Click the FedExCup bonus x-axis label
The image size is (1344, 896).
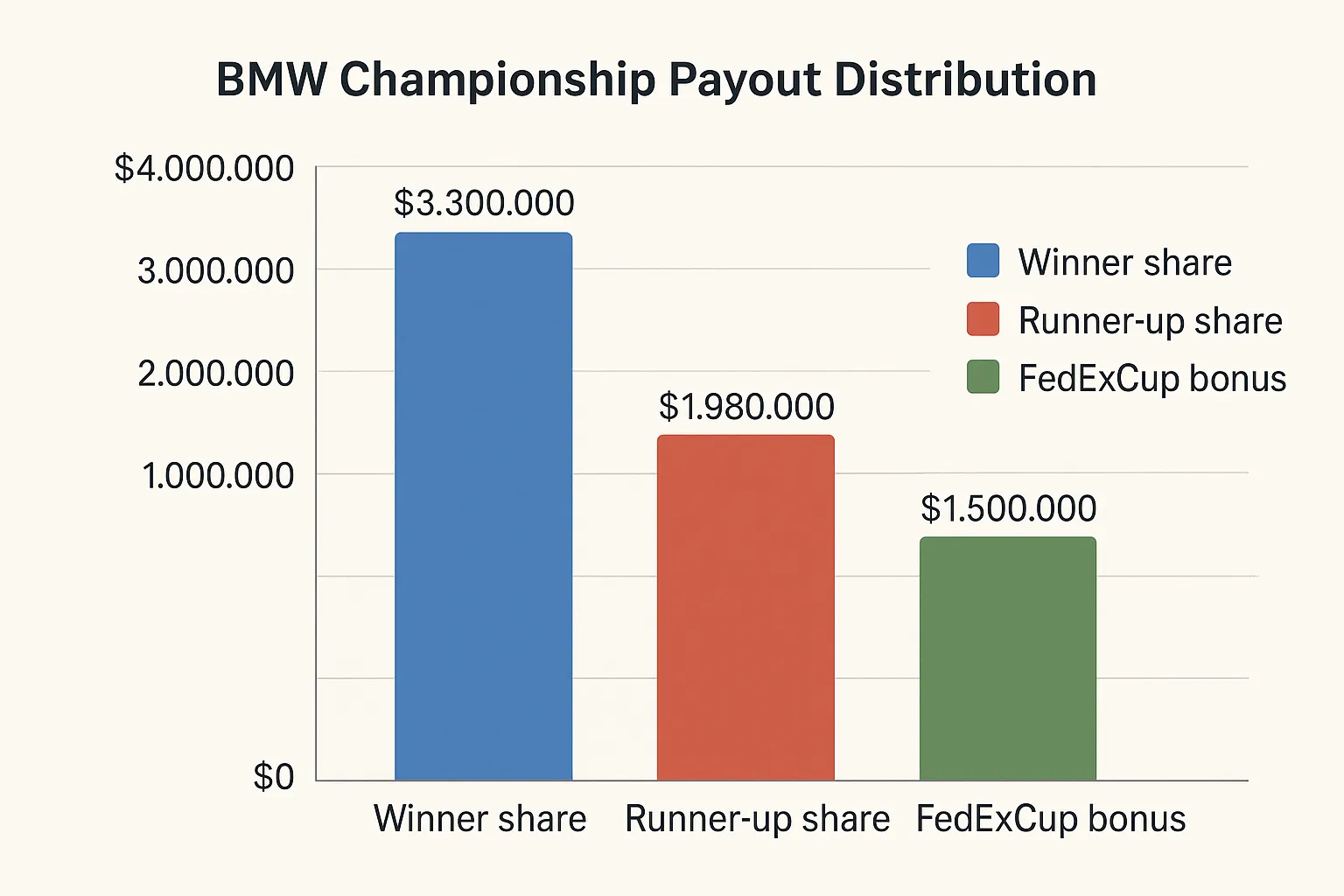click(x=1050, y=819)
